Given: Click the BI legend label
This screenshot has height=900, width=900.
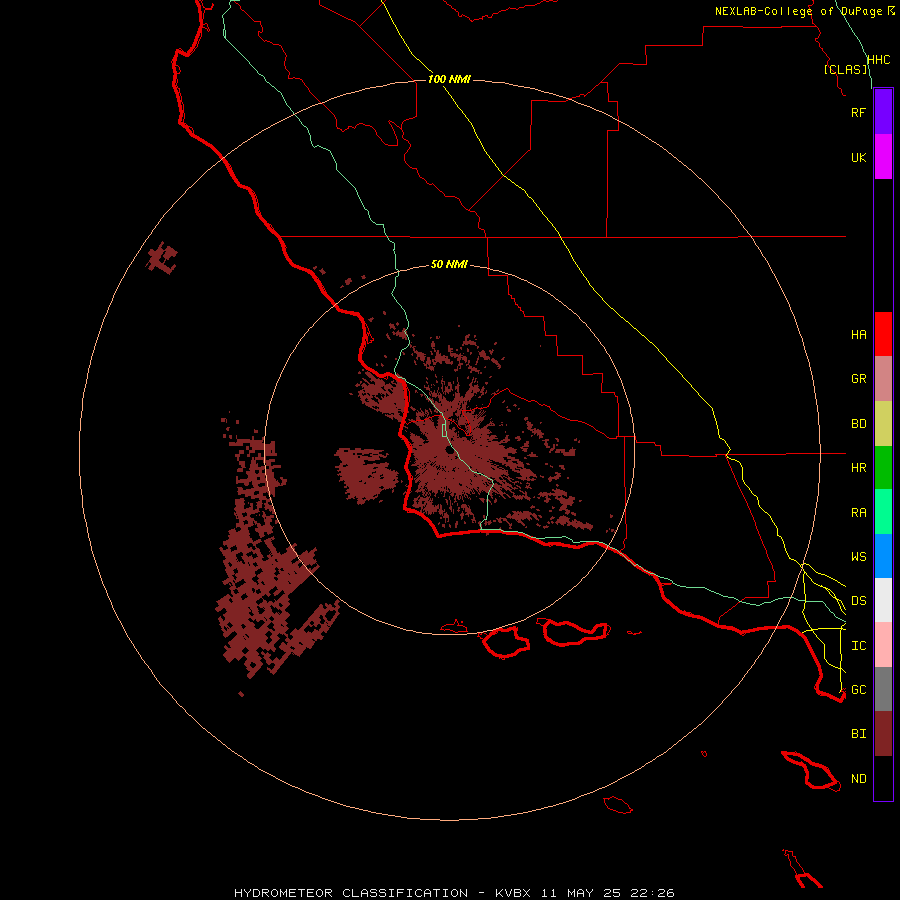Looking at the screenshot, I should pyautogui.click(x=858, y=734).
